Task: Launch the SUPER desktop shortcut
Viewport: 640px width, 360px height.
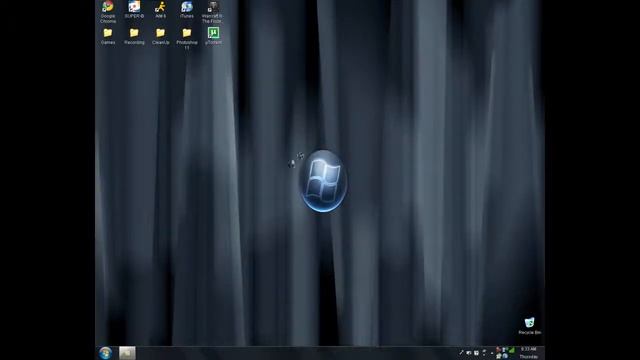Action: [134, 9]
